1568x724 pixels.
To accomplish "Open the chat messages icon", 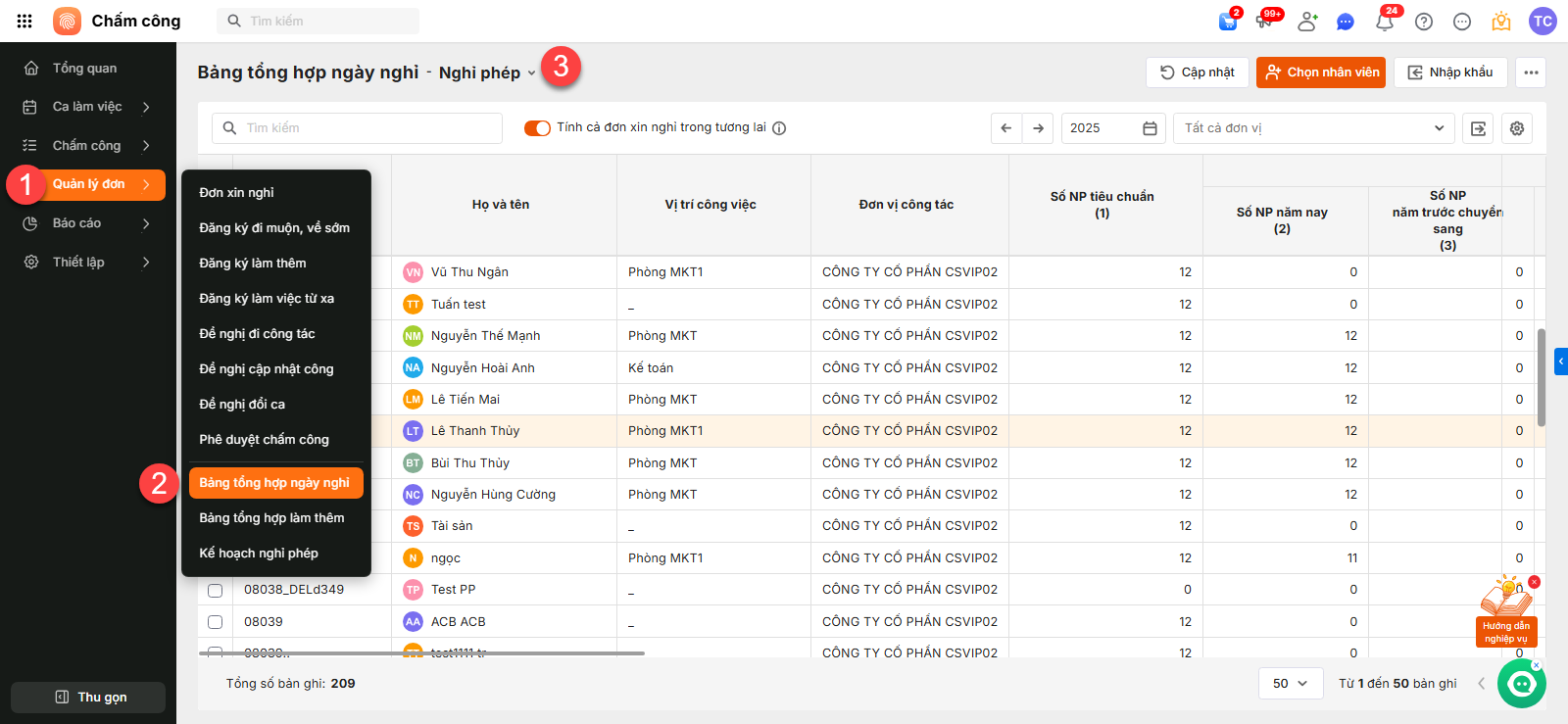I will 1346,22.
